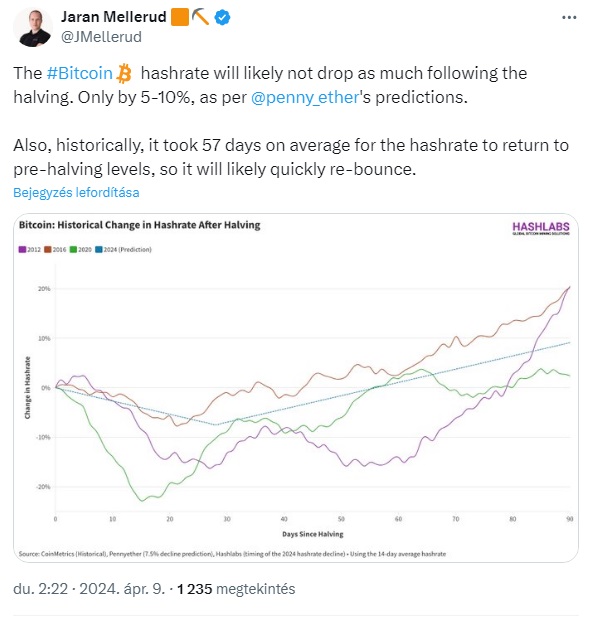Viewport: 592px width, 625px height.
Task: Click the tweet timestamp 2024. ápr. 9.
Action: [122, 589]
